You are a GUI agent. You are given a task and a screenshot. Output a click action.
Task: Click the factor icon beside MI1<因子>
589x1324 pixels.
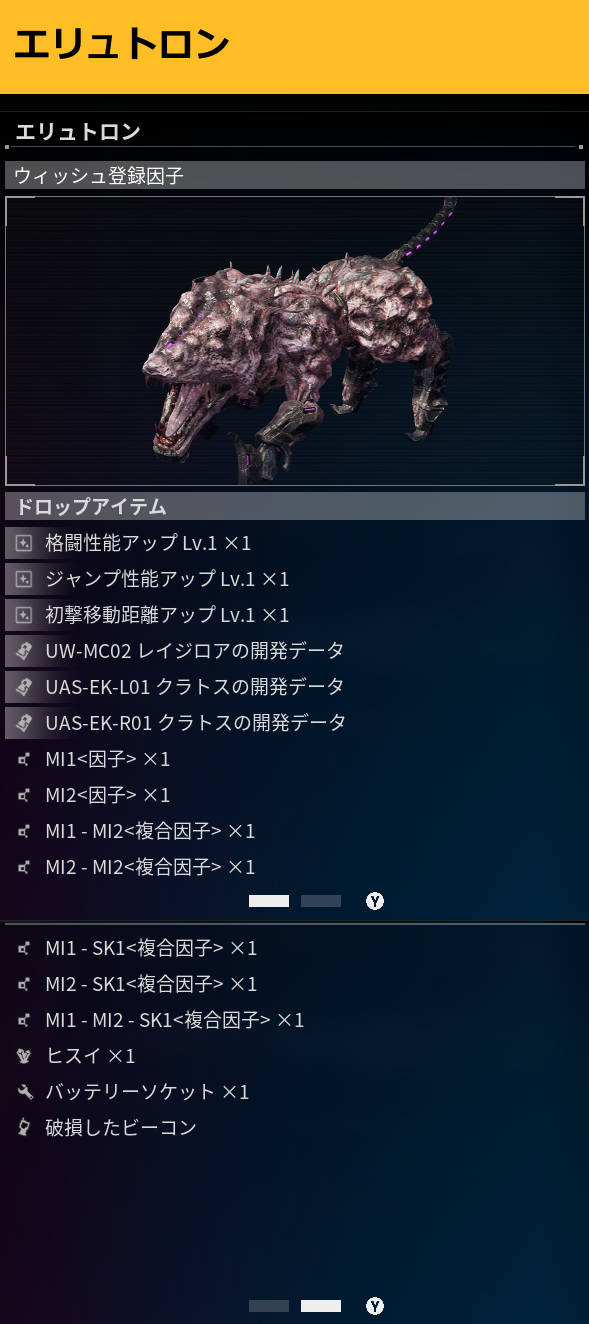[24, 760]
